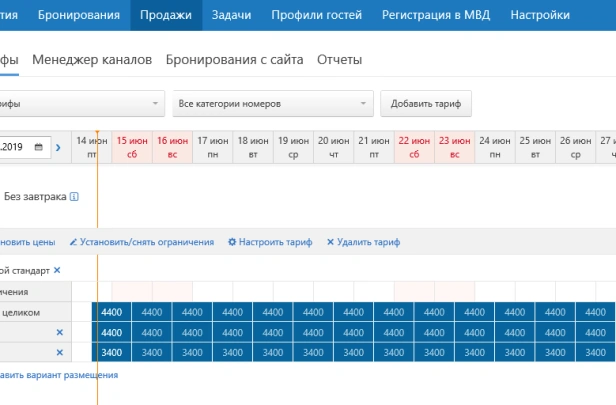Switch to the Отчеты tab
The width and height of the screenshot is (616, 405).
pos(339,60)
